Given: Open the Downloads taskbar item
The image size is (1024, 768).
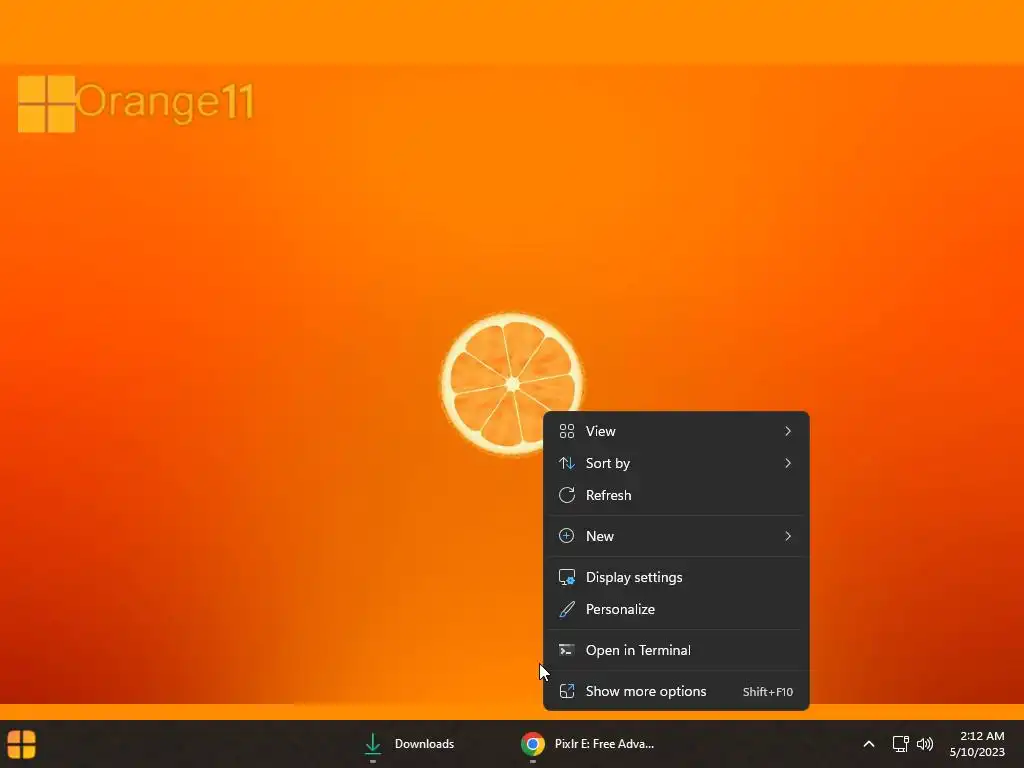Looking at the screenshot, I should pyautogui.click(x=409, y=744).
